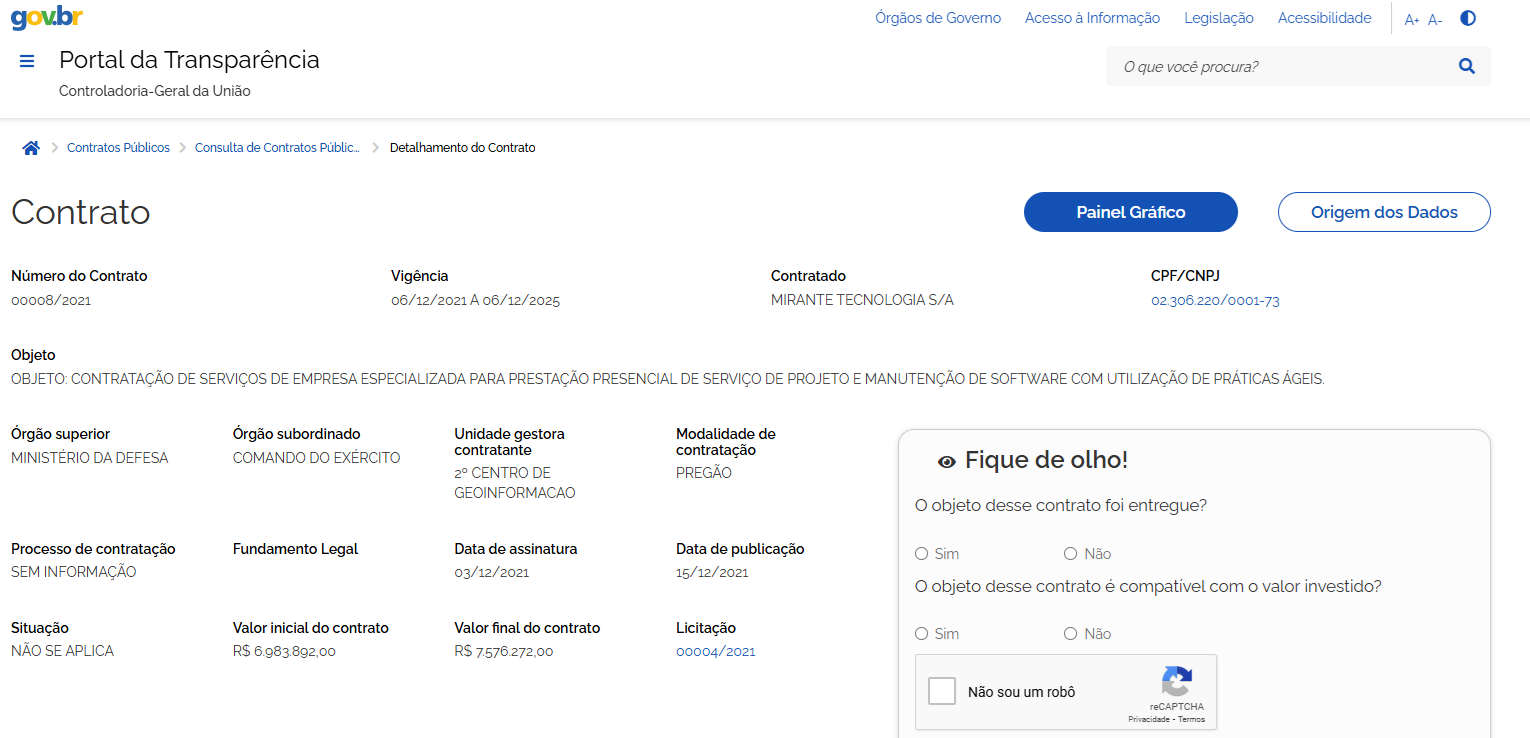Click COMANDO DO EXÉRCITO value
The height and width of the screenshot is (738, 1530).
click(x=316, y=458)
